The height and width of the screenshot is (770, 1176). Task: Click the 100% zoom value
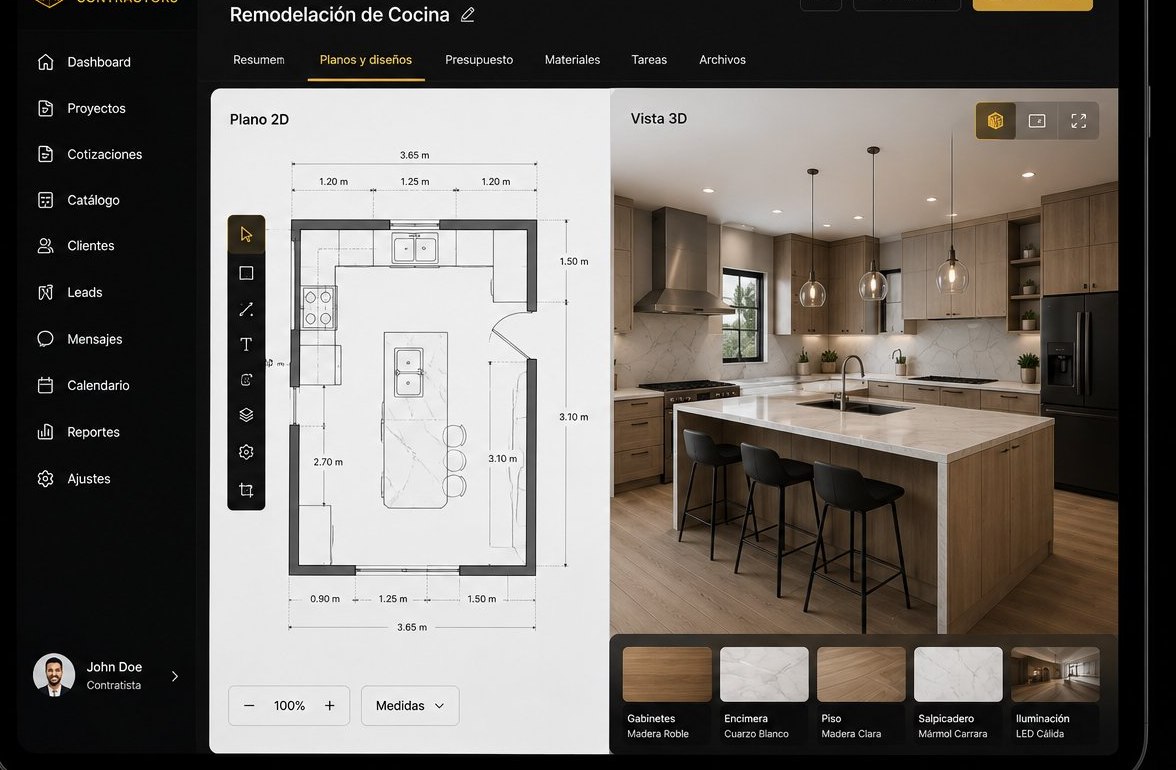[x=290, y=706]
